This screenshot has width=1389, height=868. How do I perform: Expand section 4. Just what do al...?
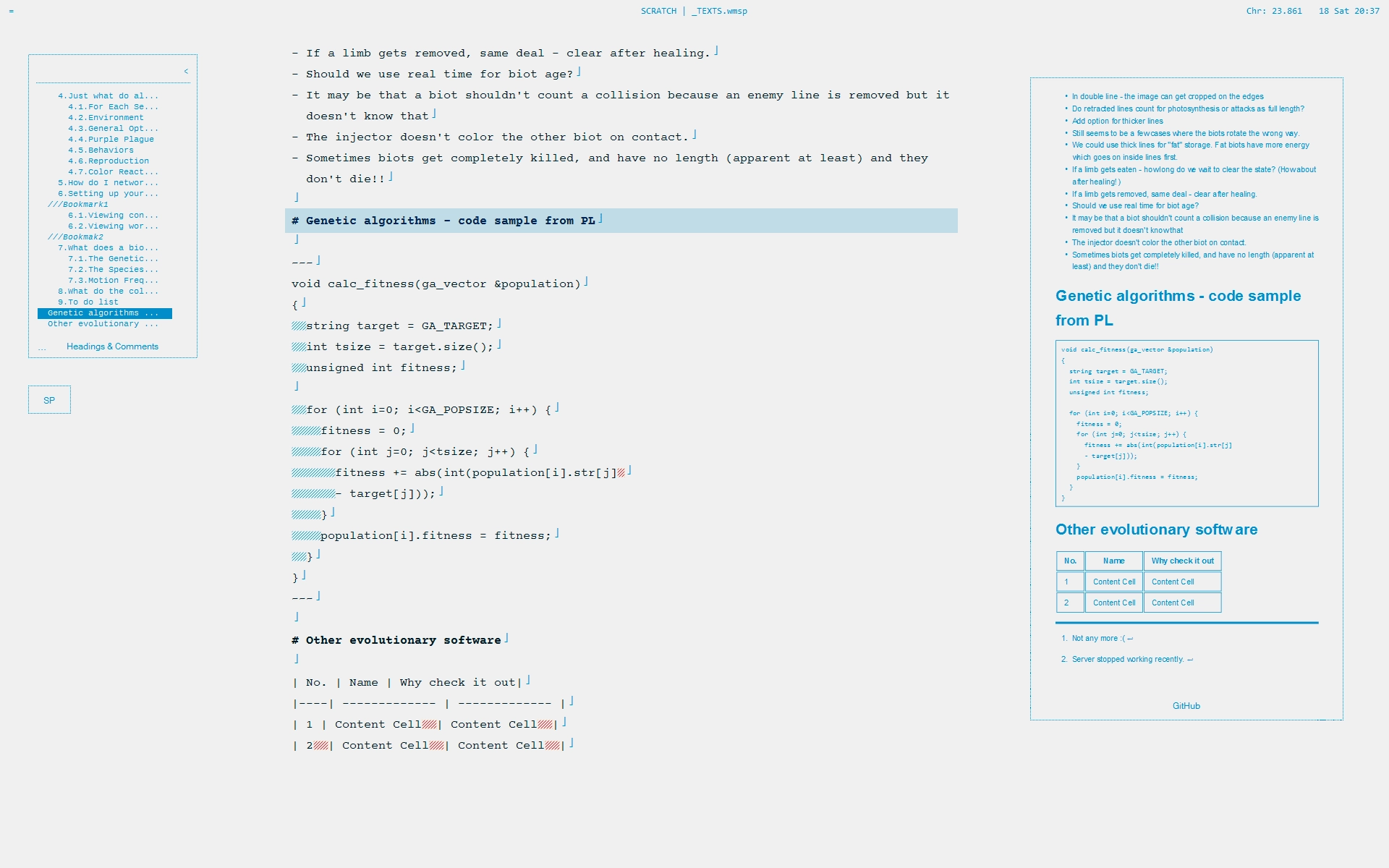[x=107, y=95]
